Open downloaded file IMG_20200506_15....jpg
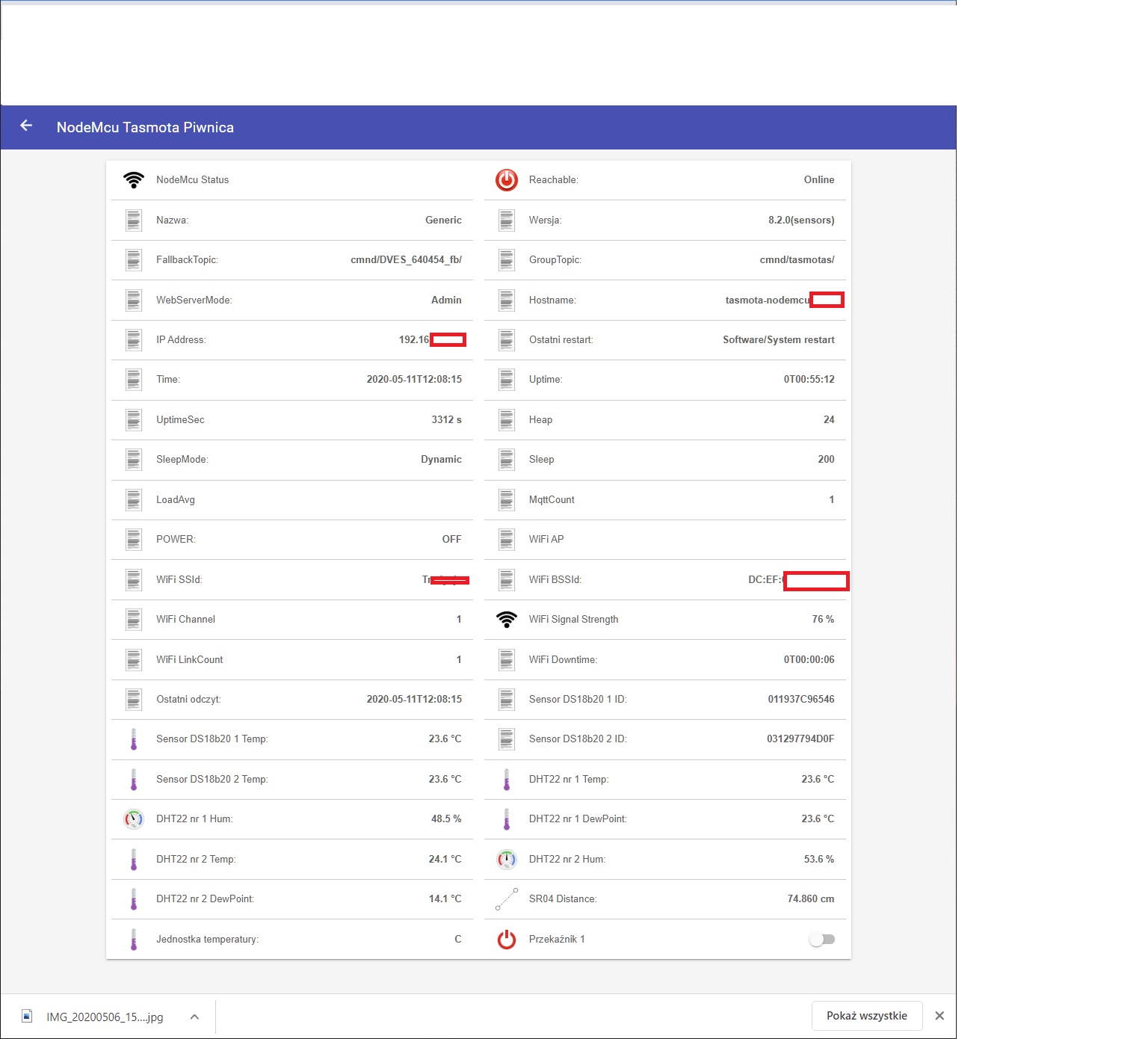This screenshot has width=1148, height=1039. click(x=105, y=1017)
